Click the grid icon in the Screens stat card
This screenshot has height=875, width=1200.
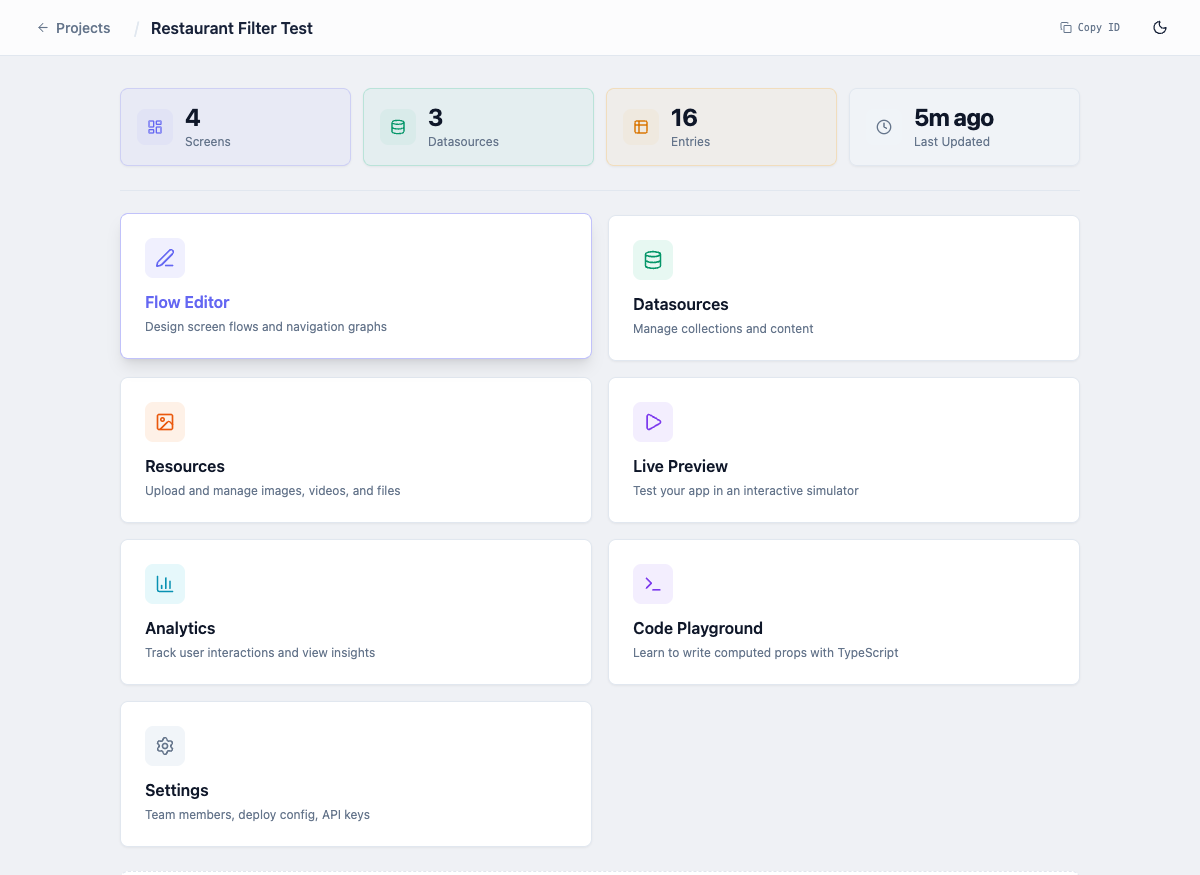pyautogui.click(x=155, y=127)
